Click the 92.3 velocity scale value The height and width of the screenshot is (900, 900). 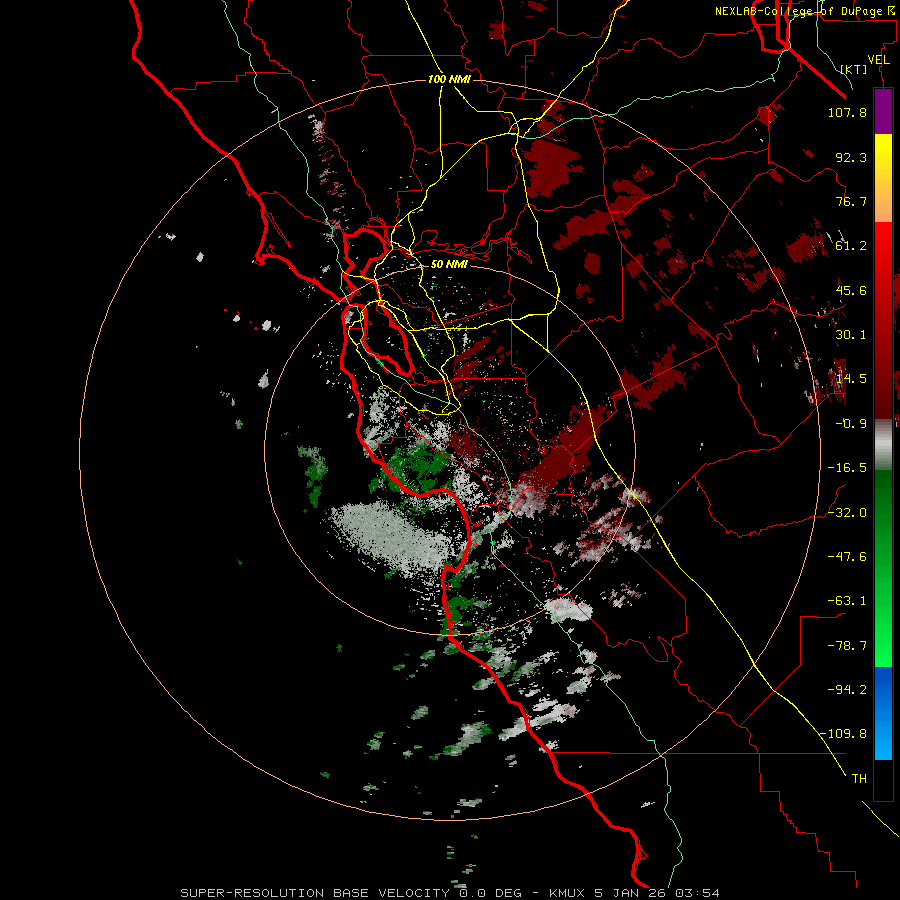[851, 157]
